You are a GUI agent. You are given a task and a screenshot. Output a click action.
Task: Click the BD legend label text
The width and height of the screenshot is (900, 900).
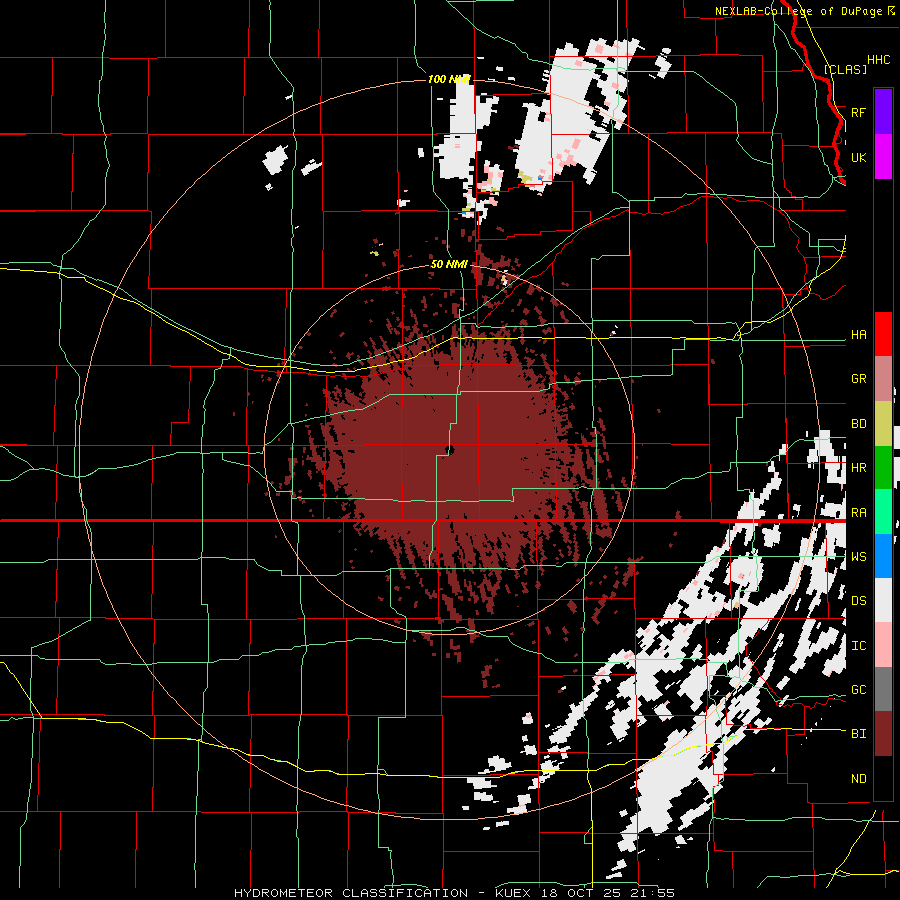[858, 424]
